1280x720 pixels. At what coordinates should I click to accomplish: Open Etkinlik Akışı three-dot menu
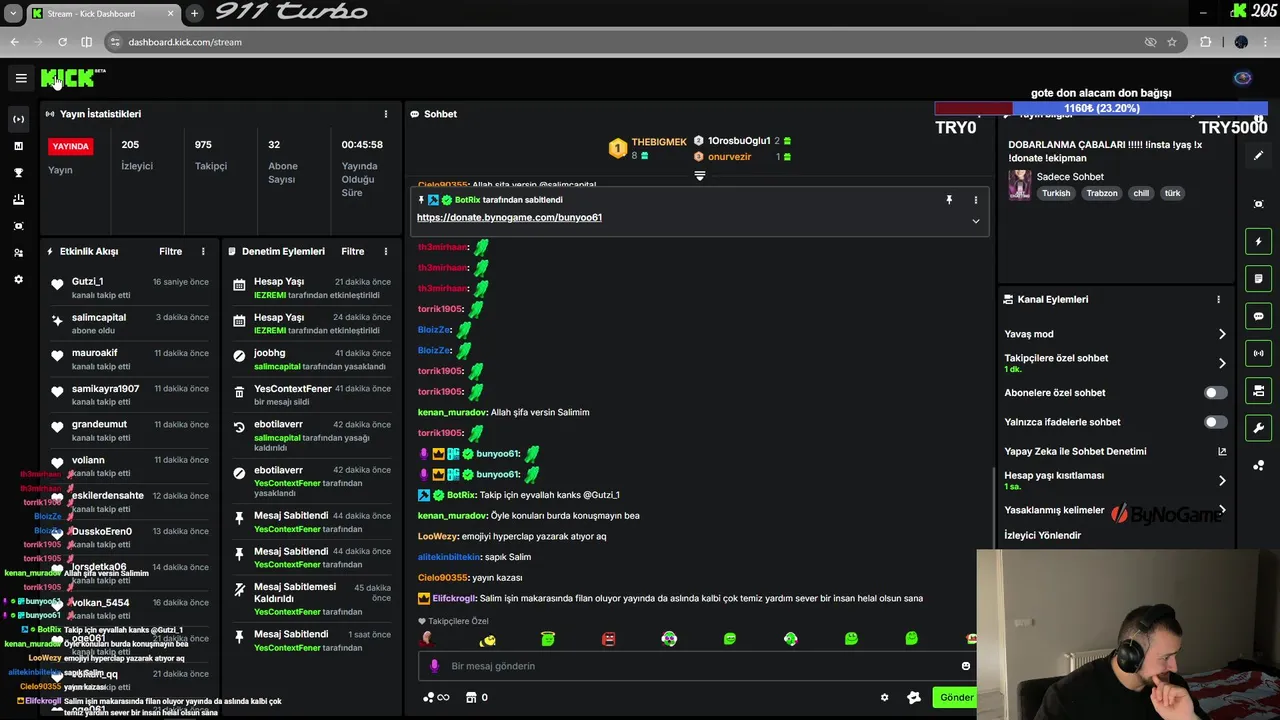[203, 252]
